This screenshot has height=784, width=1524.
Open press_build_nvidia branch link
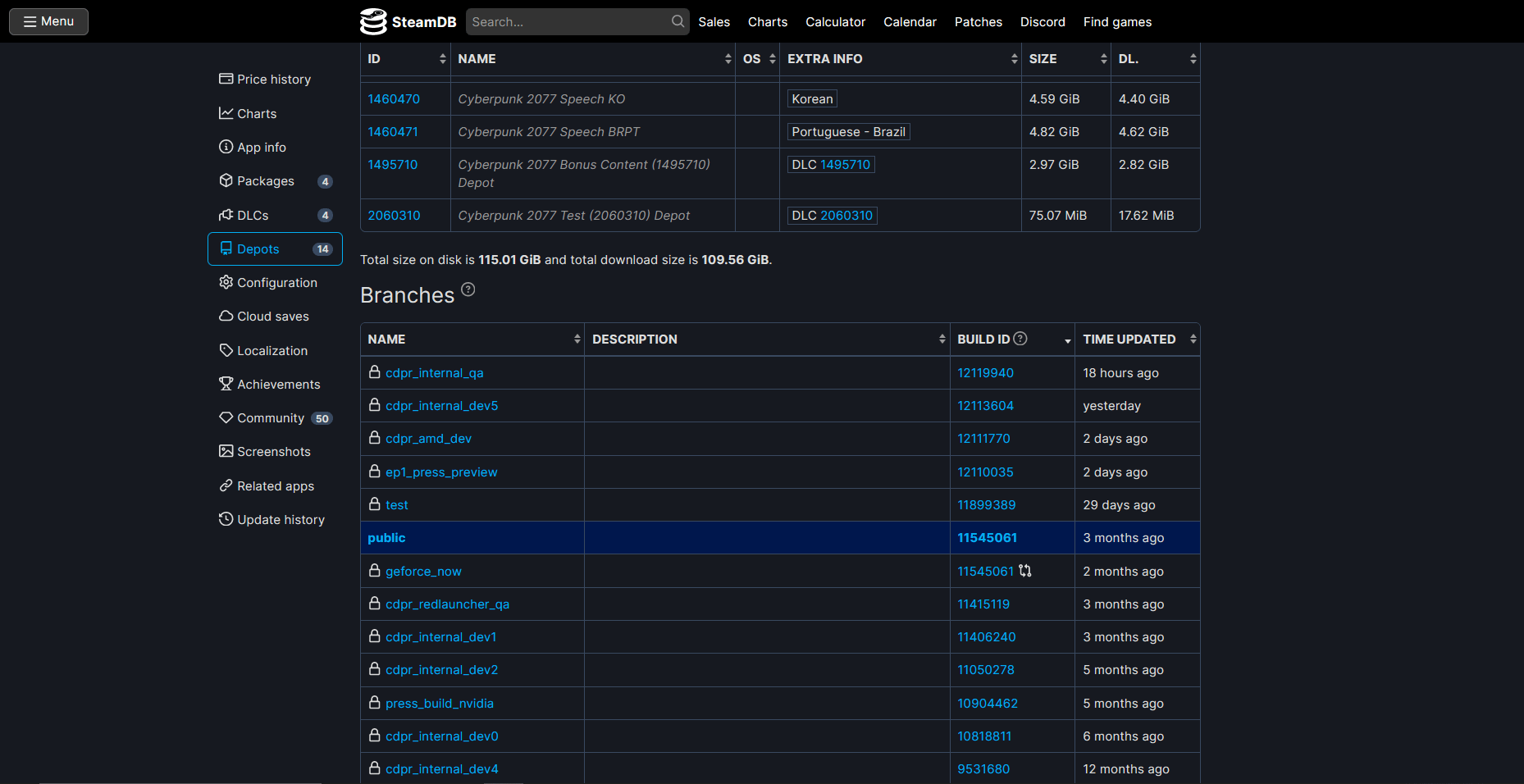click(440, 704)
